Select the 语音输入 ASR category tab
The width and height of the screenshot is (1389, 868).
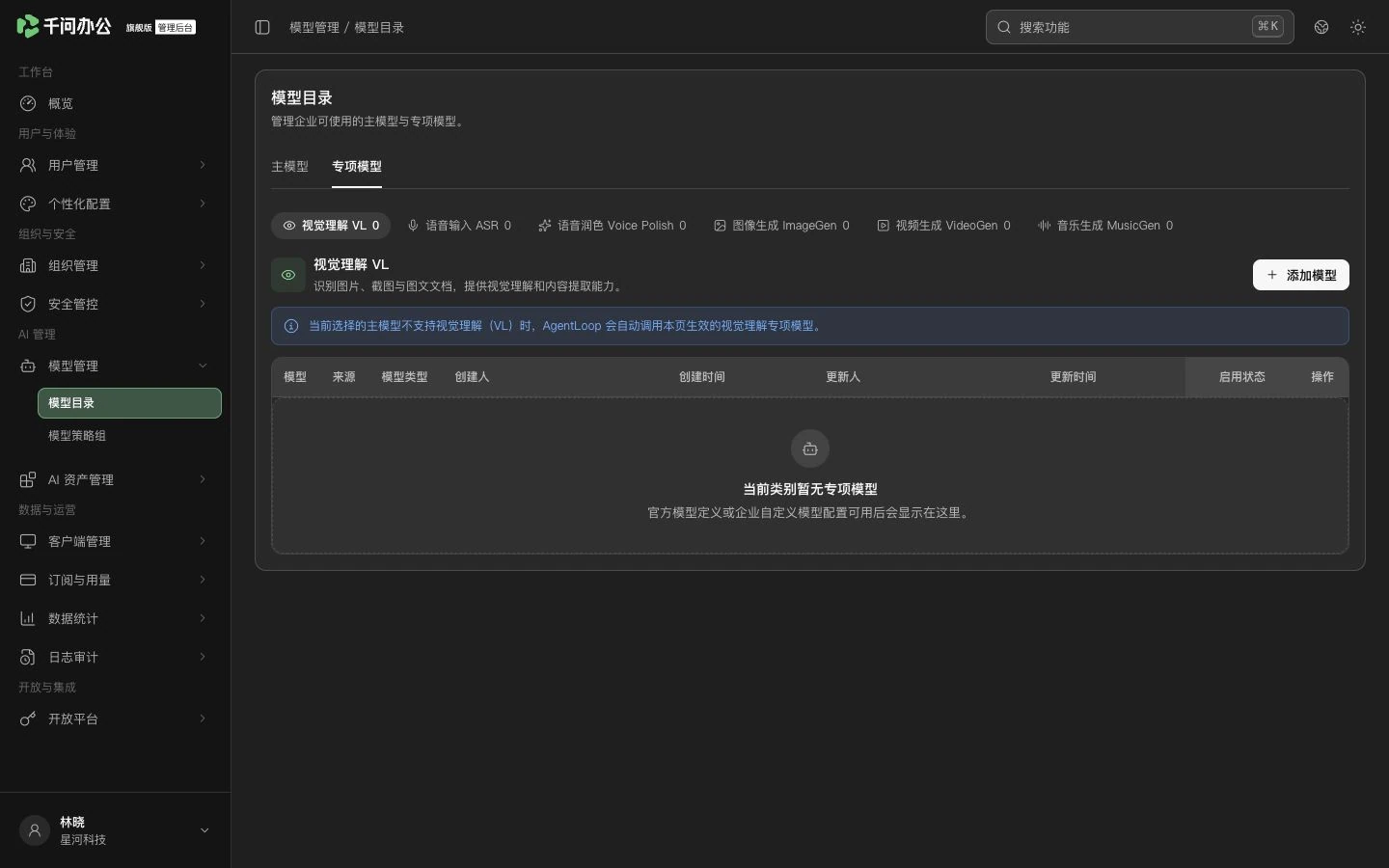tap(459, 226)
